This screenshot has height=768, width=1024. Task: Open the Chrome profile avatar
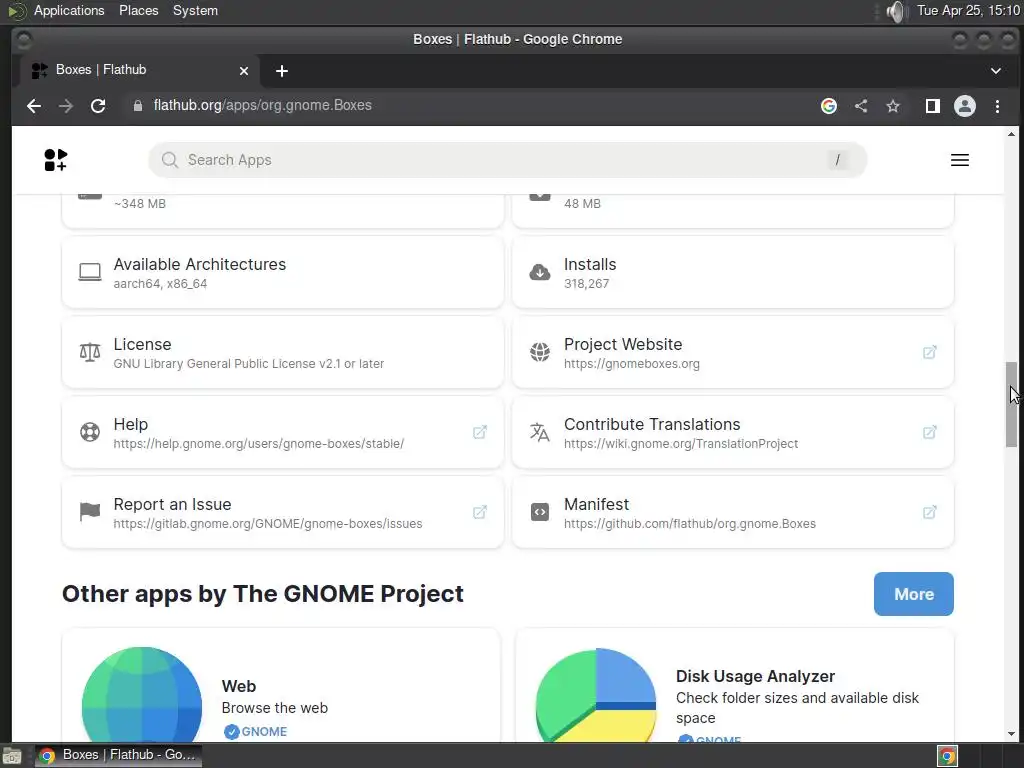[965, 106]
